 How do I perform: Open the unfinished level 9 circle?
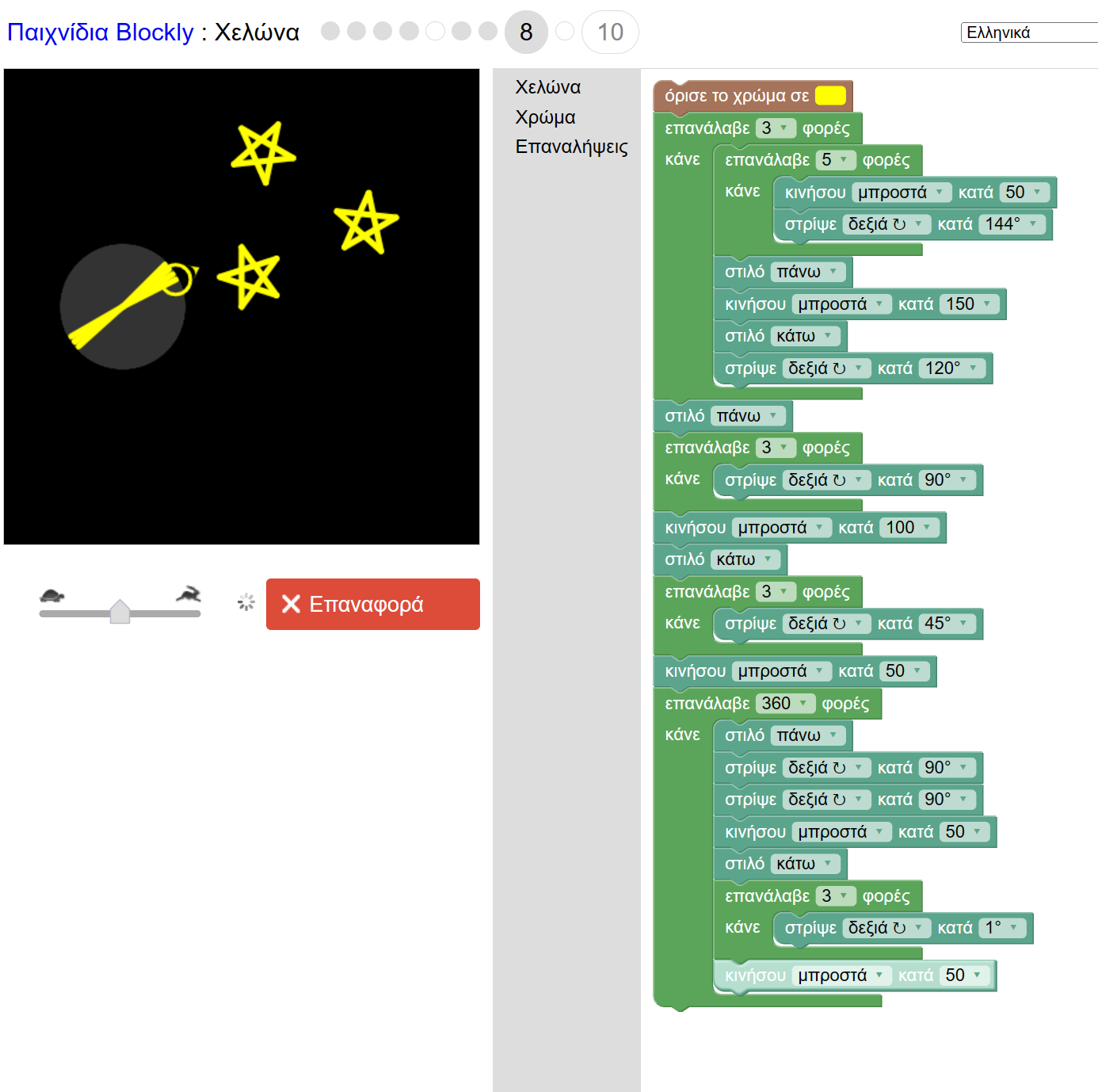(x=565, y=31)
